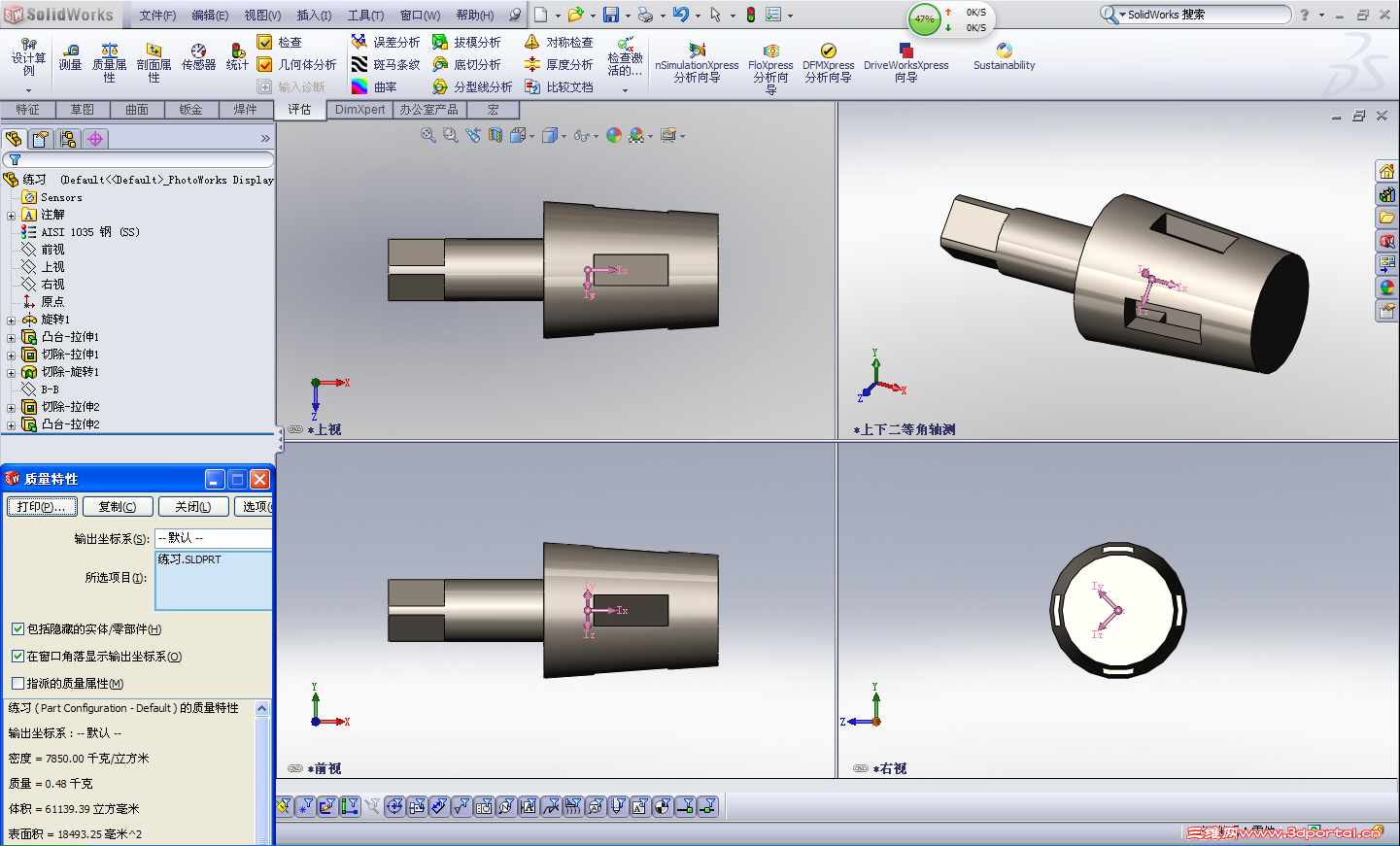Open the 工具(T) menu

(x=366, y=16)
